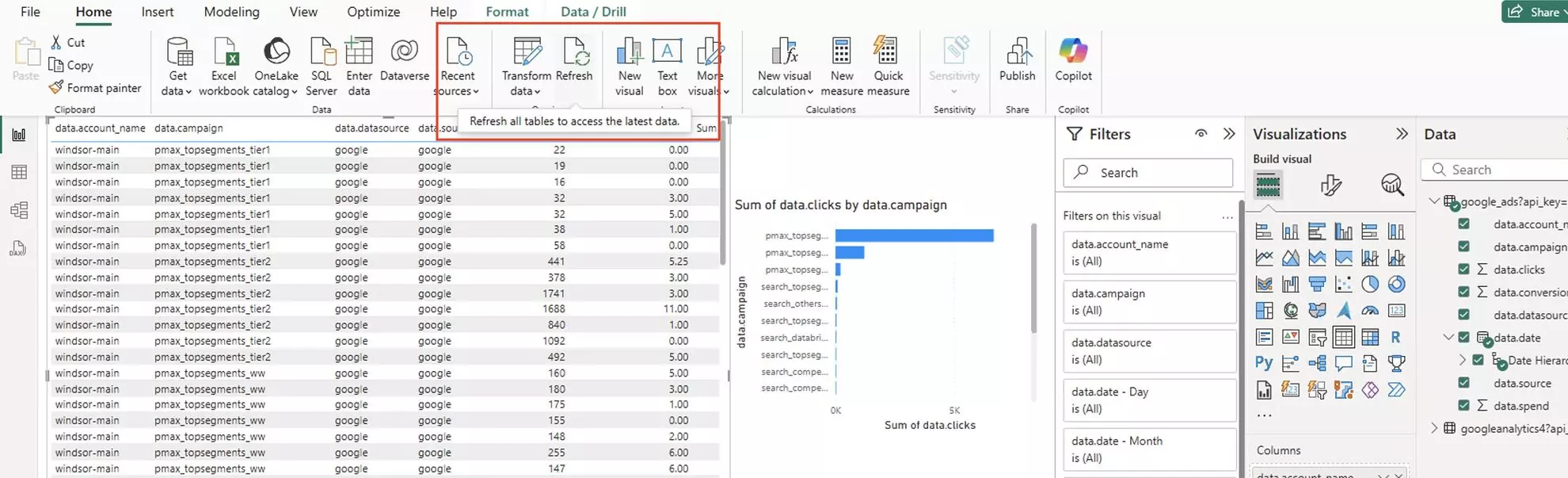The width and height of the screenshot is (1568, 478).
Task: Select the Line chart visual
Action: pyautogui.click(x=1264, y=258)
